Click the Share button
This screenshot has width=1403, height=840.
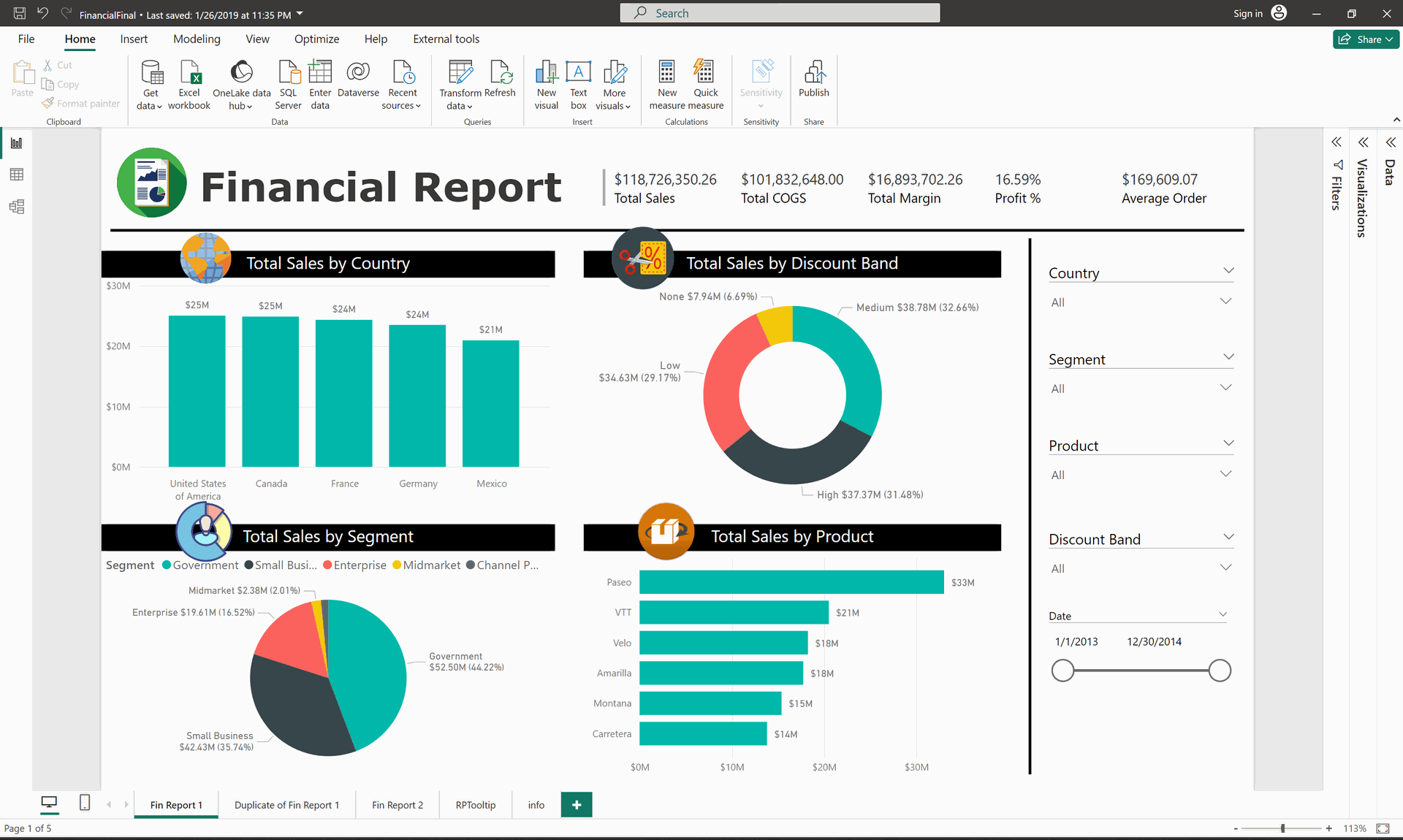click(1365, 39)
